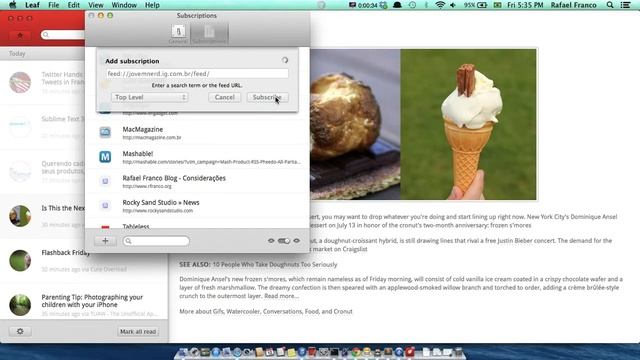Open the Apple menu

(x=13, y=5)
